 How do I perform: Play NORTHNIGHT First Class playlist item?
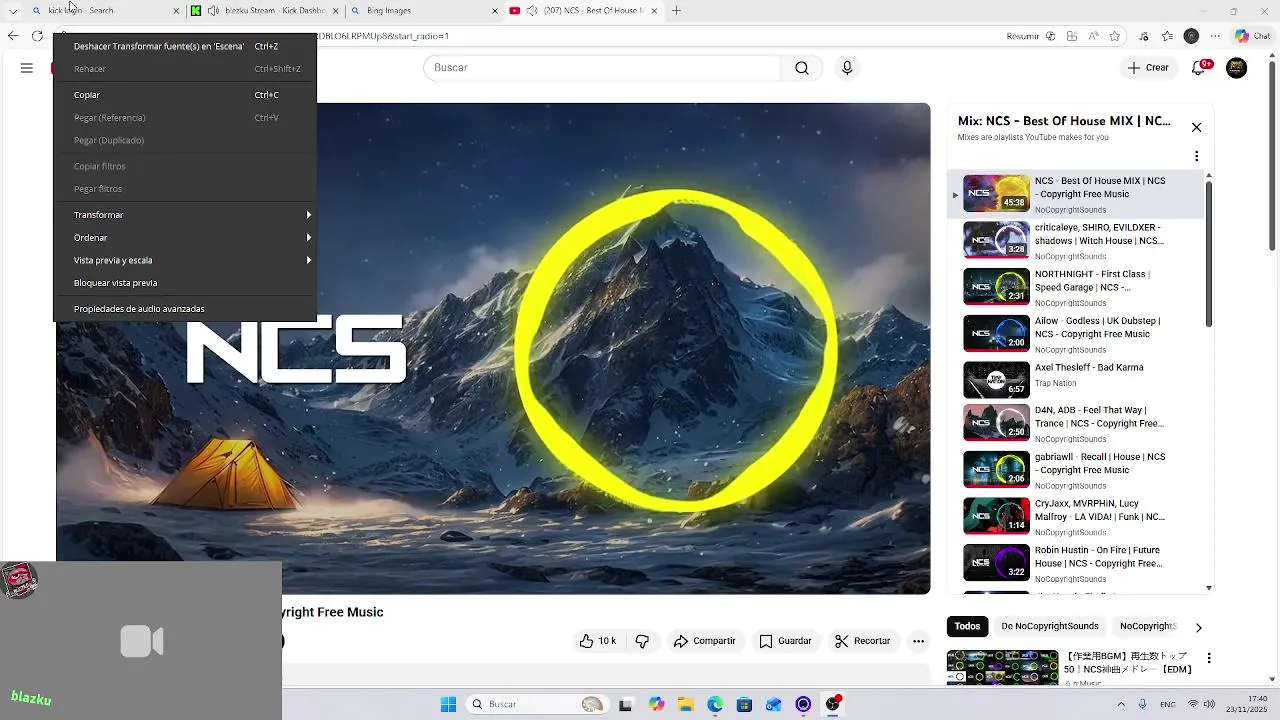[x=1075, y=287]
